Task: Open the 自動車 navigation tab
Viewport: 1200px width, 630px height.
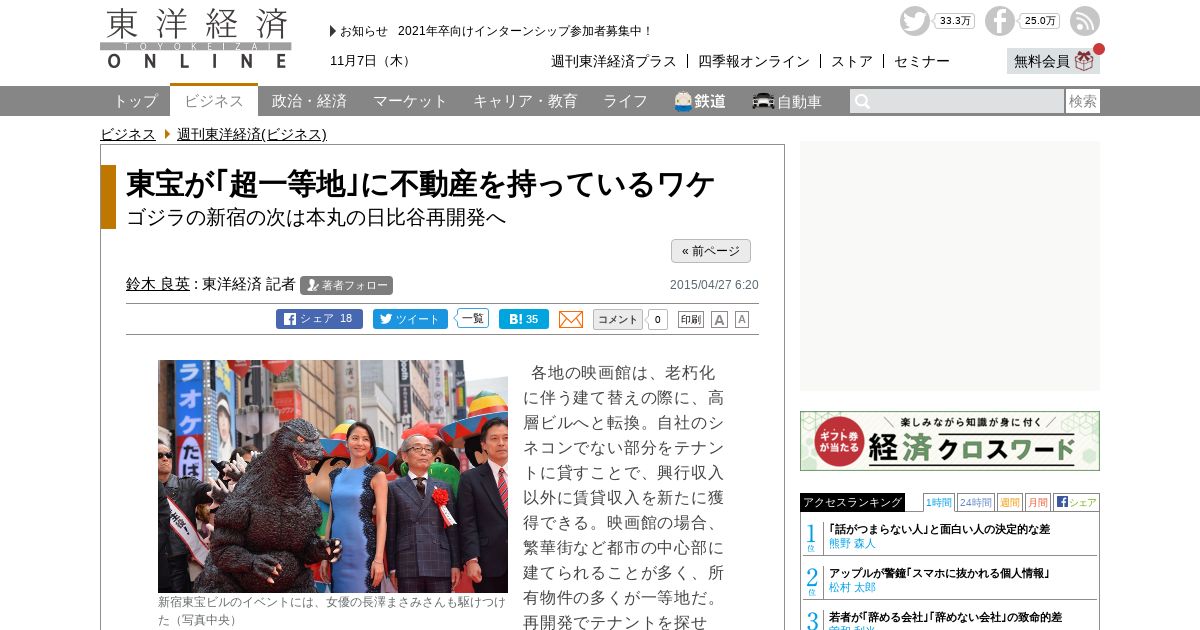Action: pyautogui.click(x=787, y=101)
